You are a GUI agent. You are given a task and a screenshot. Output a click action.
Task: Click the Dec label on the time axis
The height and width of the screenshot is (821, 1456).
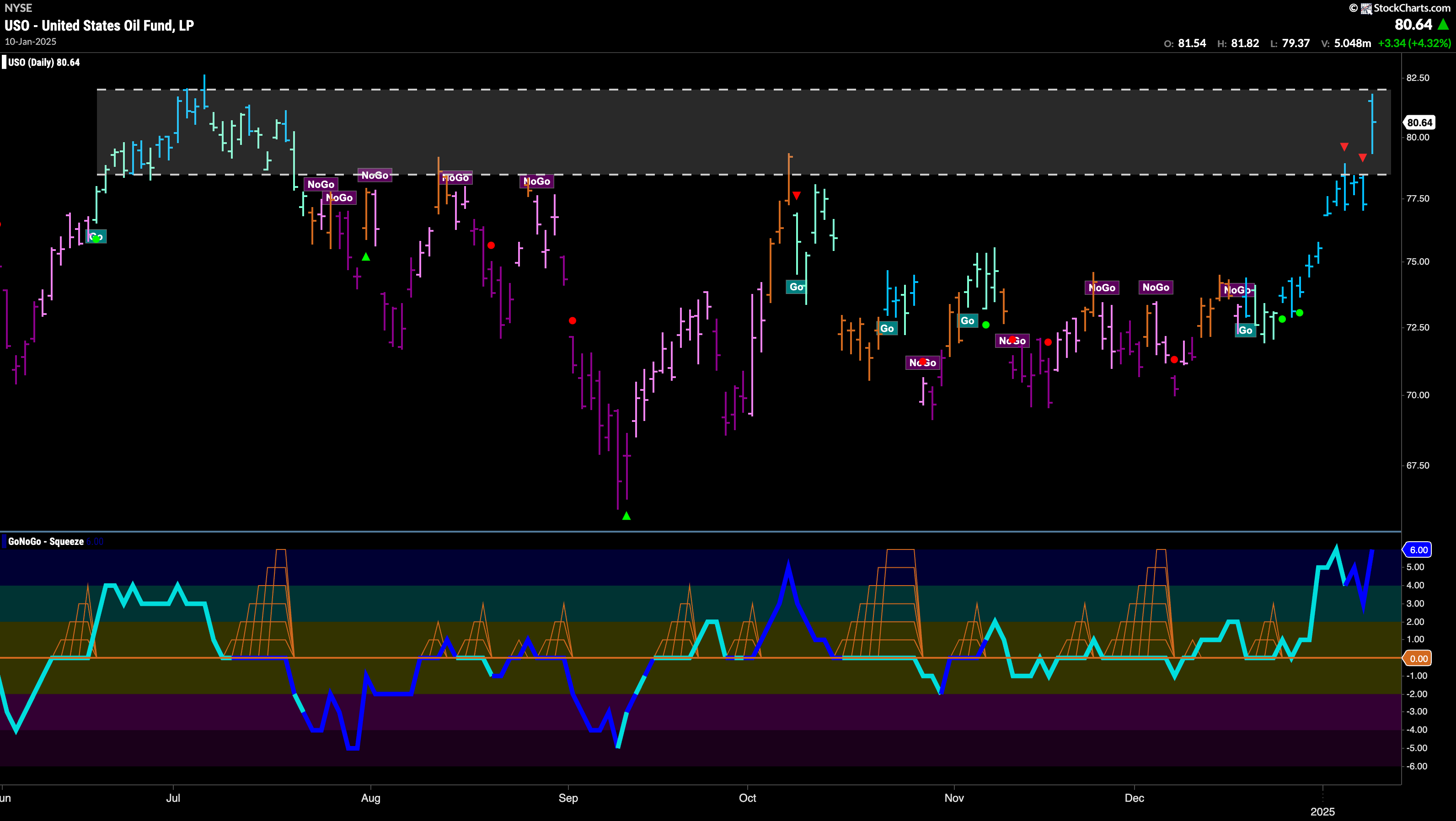coord(1135,799)
